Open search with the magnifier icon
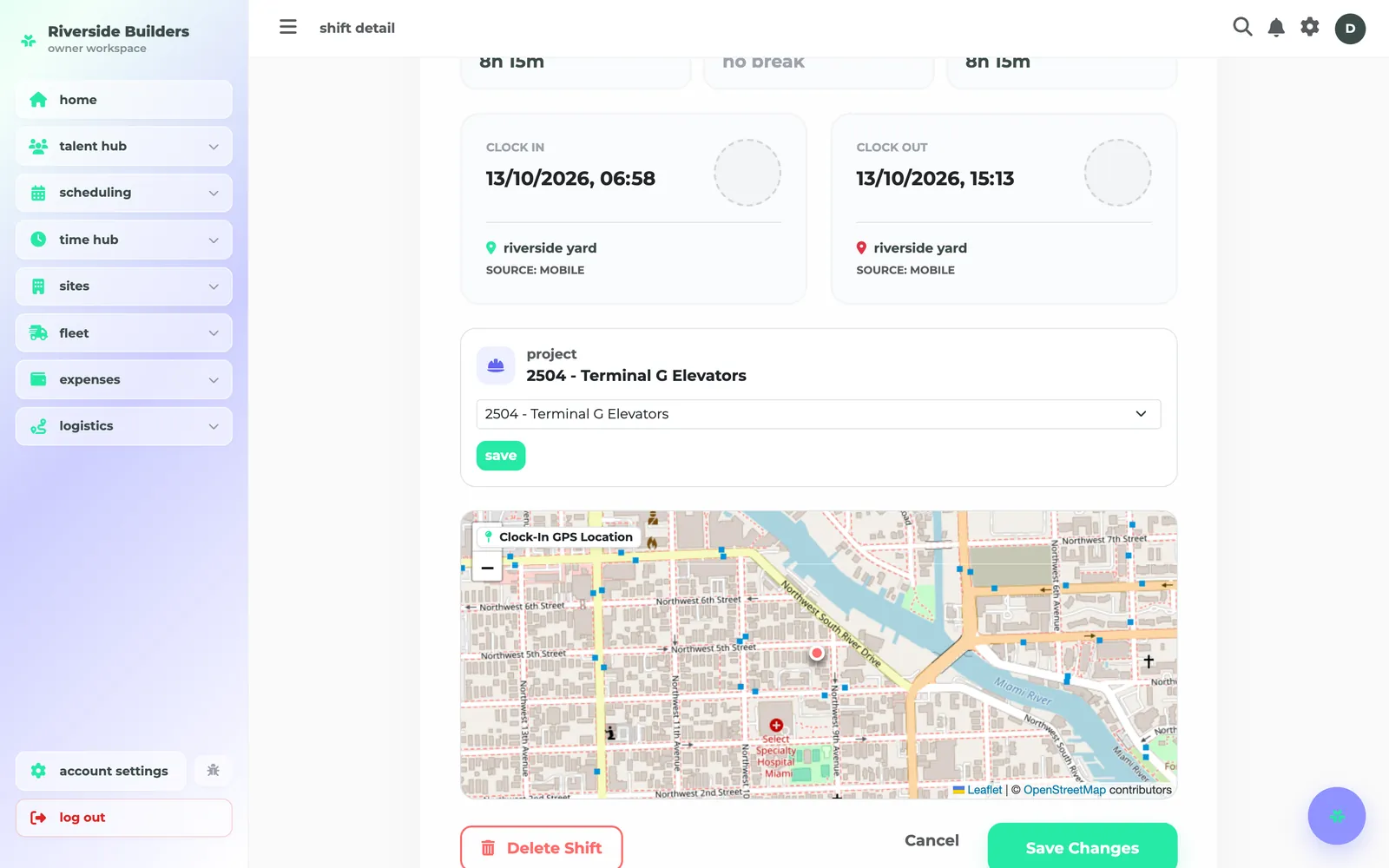Viewport: 1389px width, 868px height. [x=1242, y=27]
